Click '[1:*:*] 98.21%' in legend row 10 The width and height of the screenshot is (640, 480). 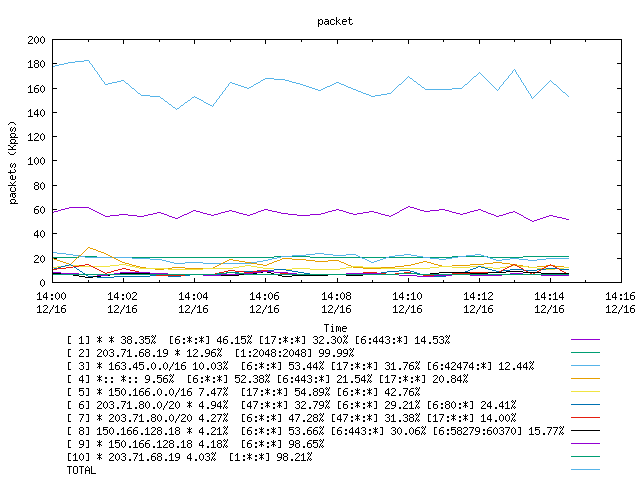click(271, 457)
